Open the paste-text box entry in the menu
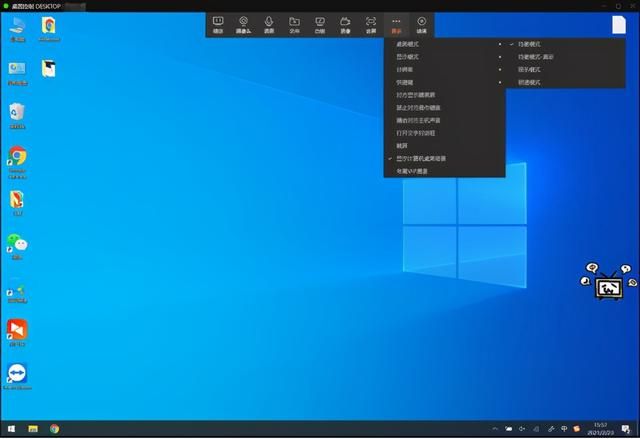Screen dimensions: 640x439 pyautogui.click(x=444, y=133)
